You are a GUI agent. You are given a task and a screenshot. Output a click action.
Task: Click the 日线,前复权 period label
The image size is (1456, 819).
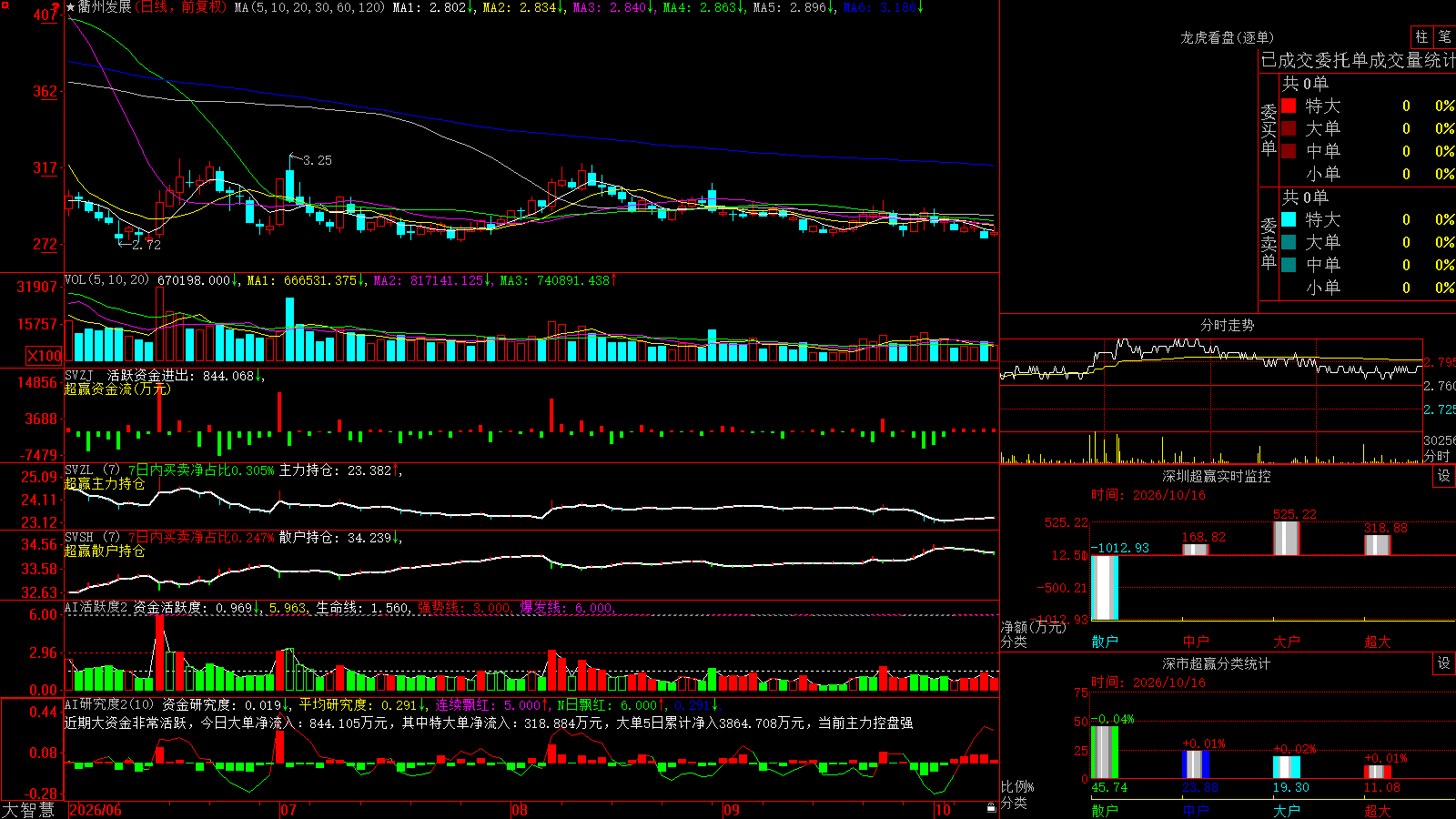point(180,7)
